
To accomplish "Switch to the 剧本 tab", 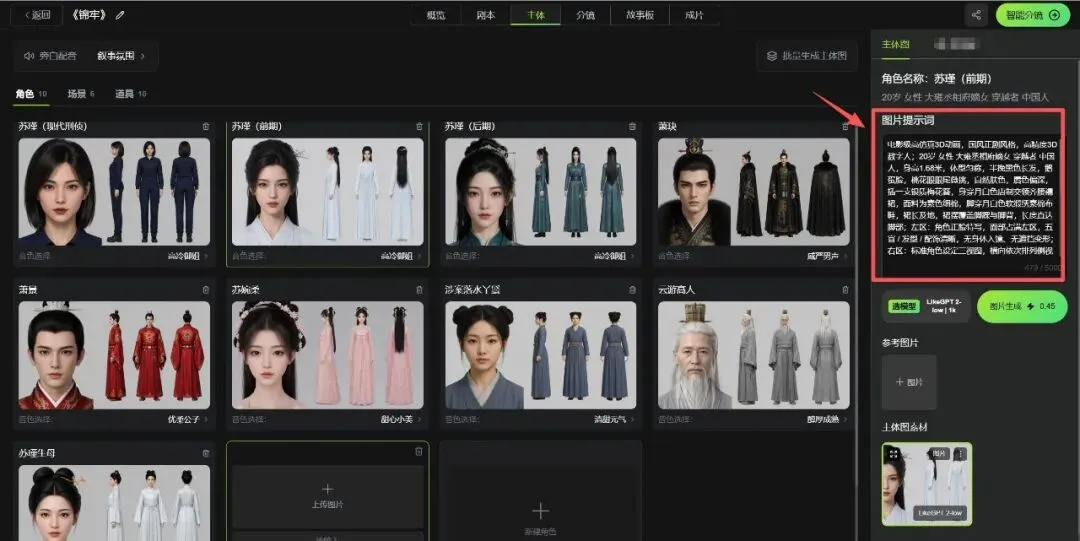I will point(486,15).
